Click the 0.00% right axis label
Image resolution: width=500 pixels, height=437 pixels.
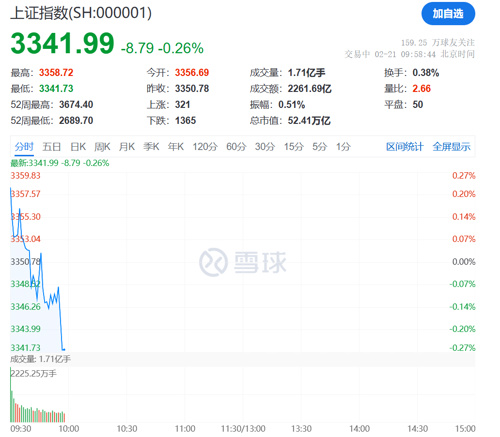coord(464,262)
